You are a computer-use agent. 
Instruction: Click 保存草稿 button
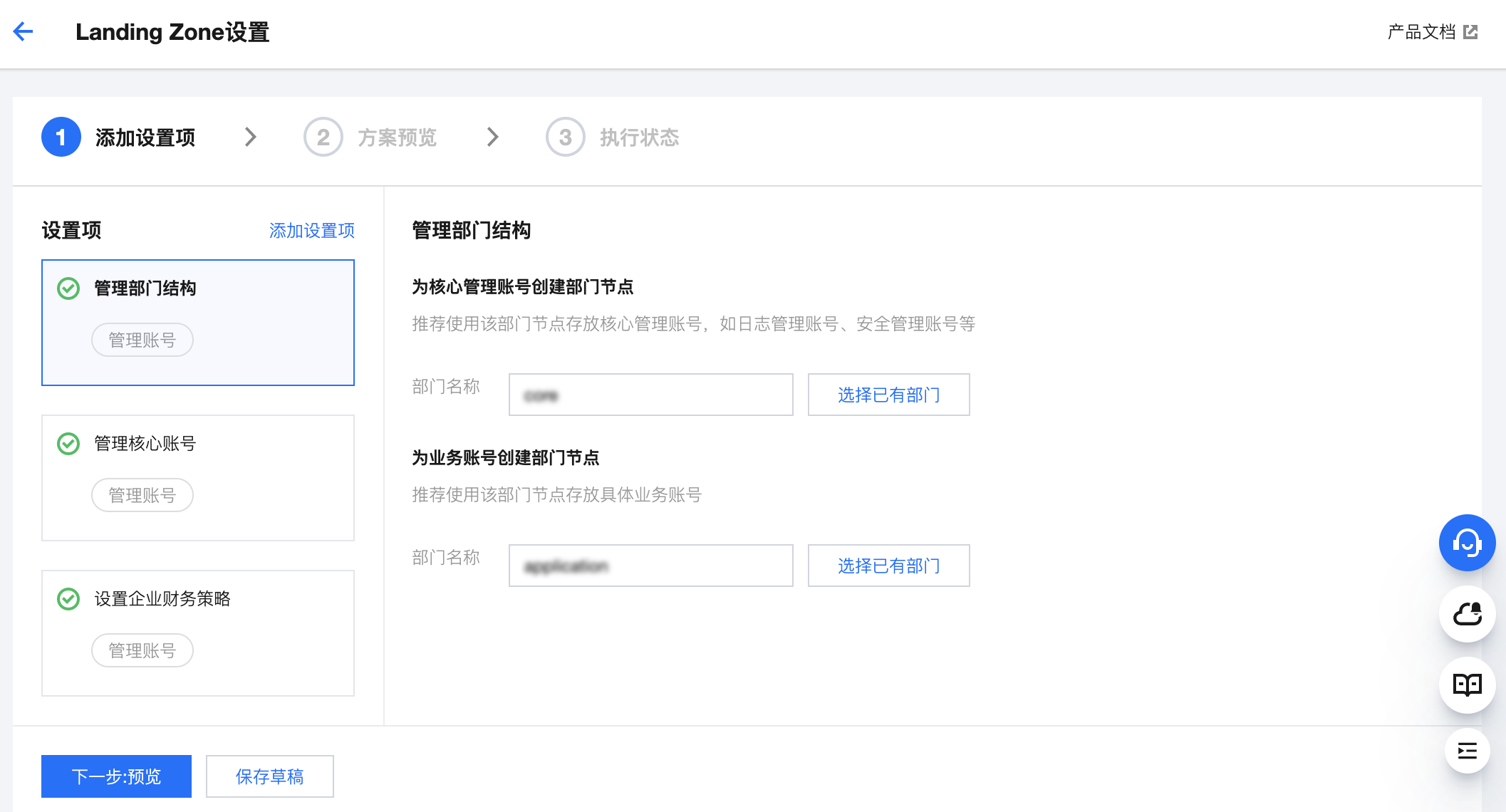269,776
